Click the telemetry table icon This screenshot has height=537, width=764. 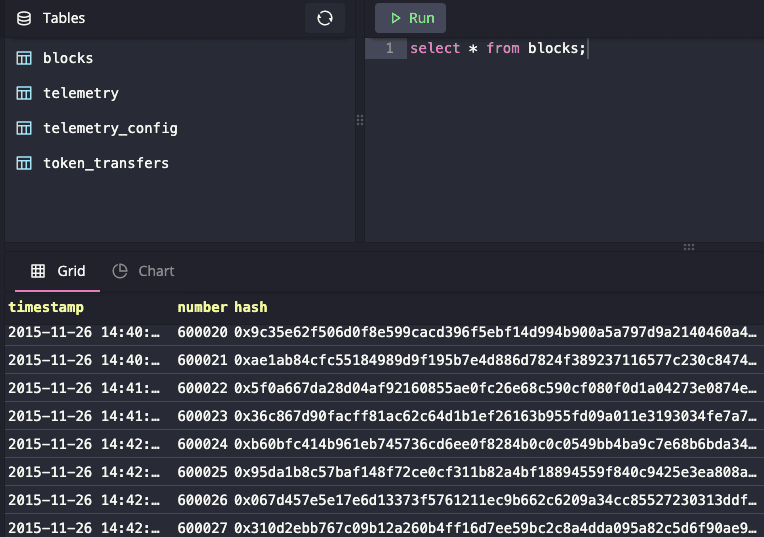(24, 93)
